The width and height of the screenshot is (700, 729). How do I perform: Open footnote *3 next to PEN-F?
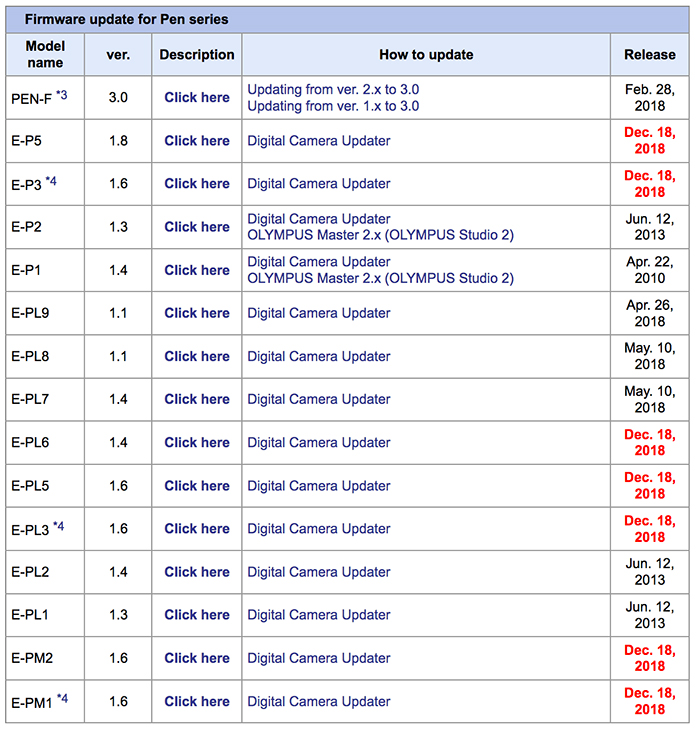62,95
